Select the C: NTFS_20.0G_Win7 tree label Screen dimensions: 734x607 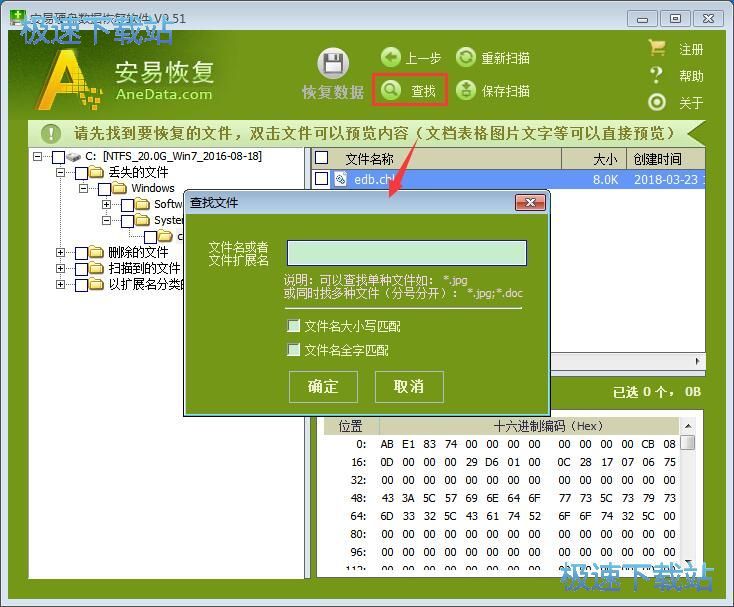[x=174, y=156]
